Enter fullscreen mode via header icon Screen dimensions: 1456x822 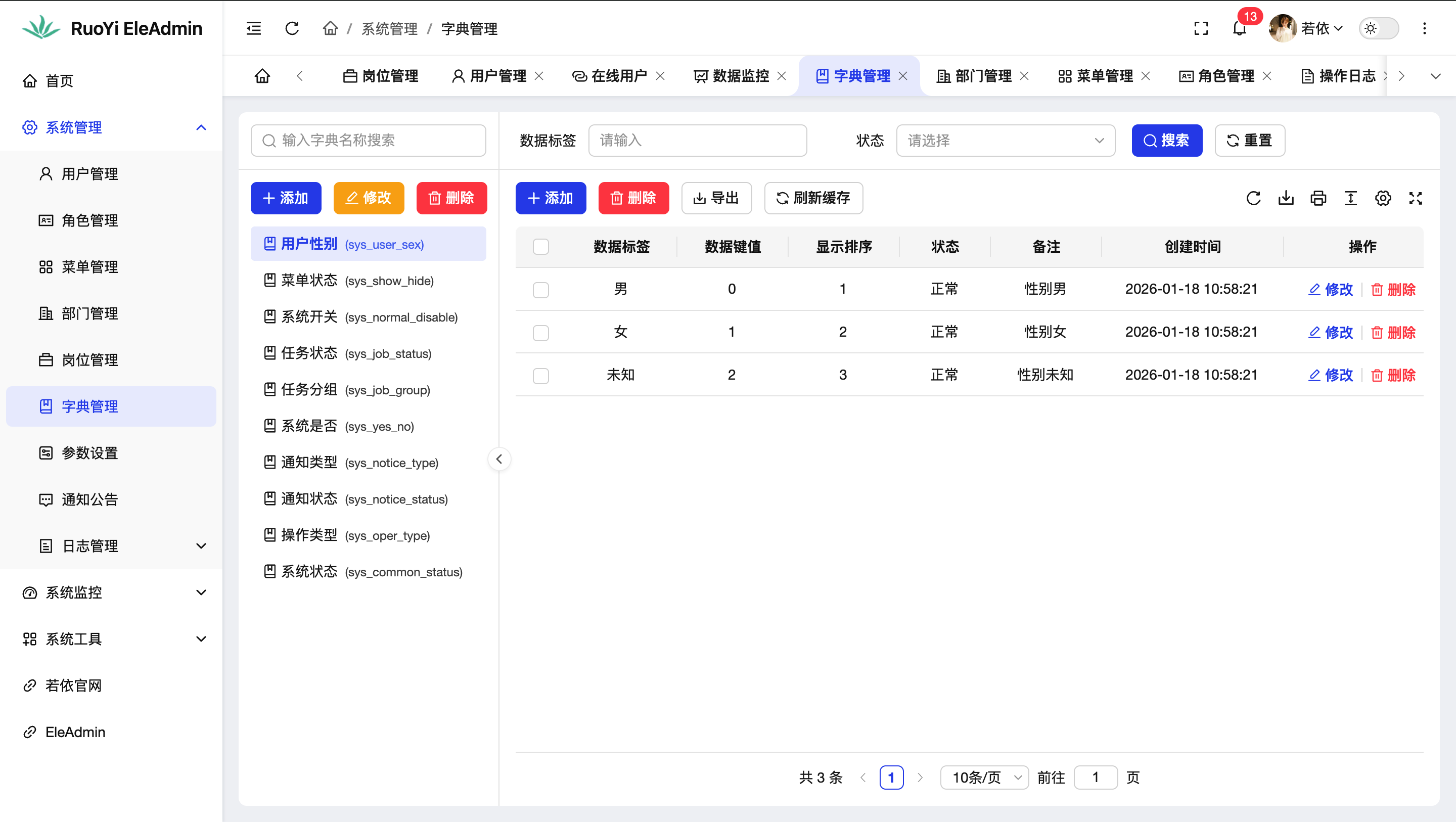pyautogui.click(x=1201, y=28)
